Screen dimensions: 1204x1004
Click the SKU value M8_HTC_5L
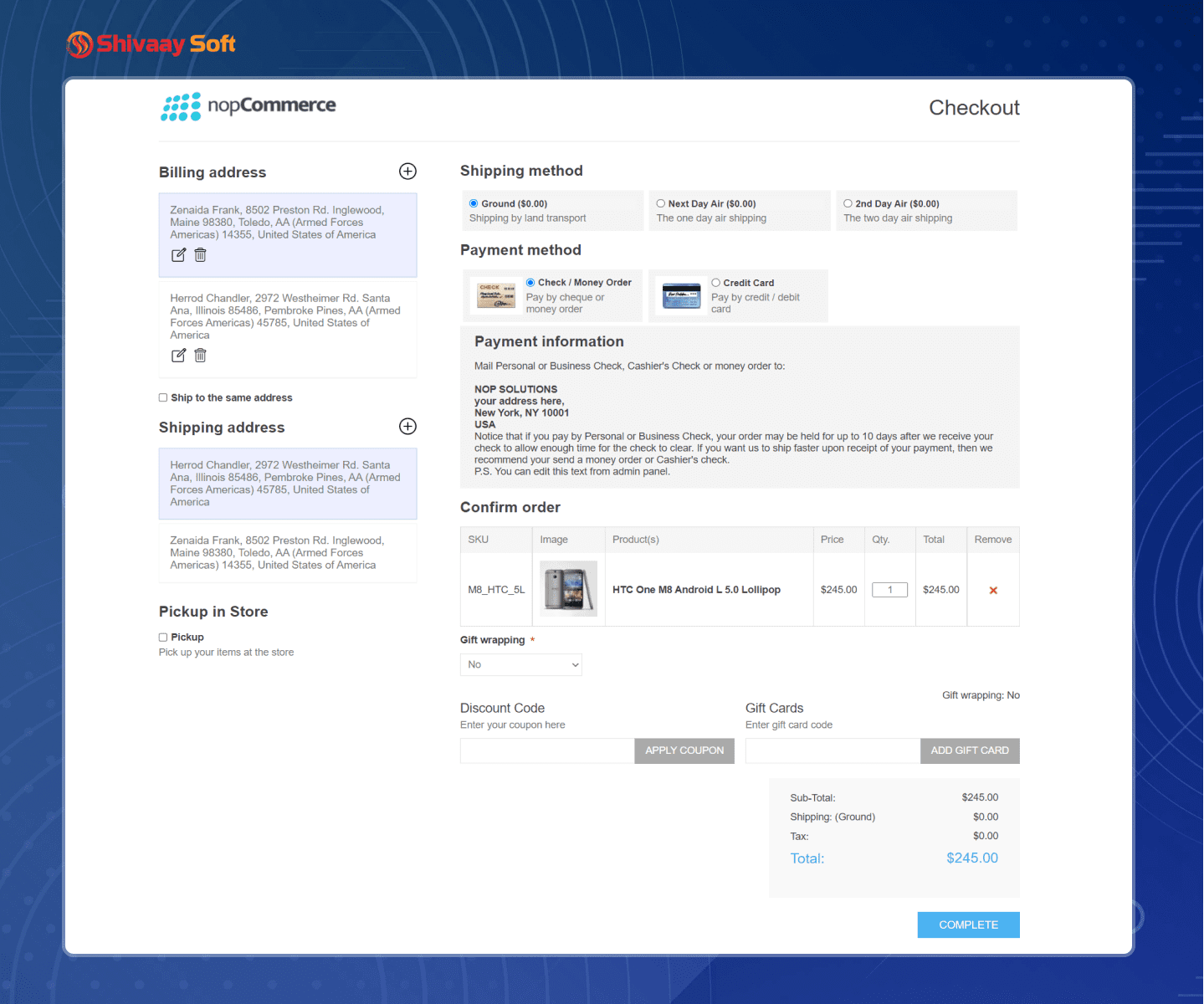[x=496, y=590]
